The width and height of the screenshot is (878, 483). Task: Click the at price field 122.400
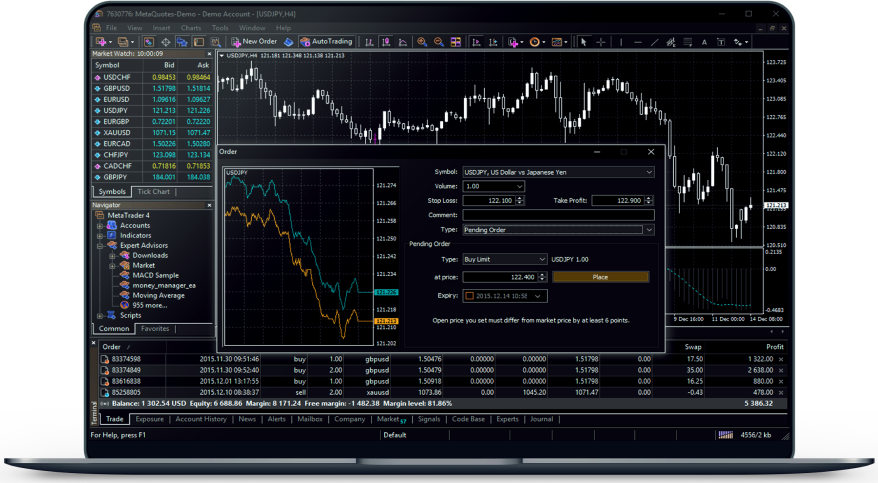500,278
